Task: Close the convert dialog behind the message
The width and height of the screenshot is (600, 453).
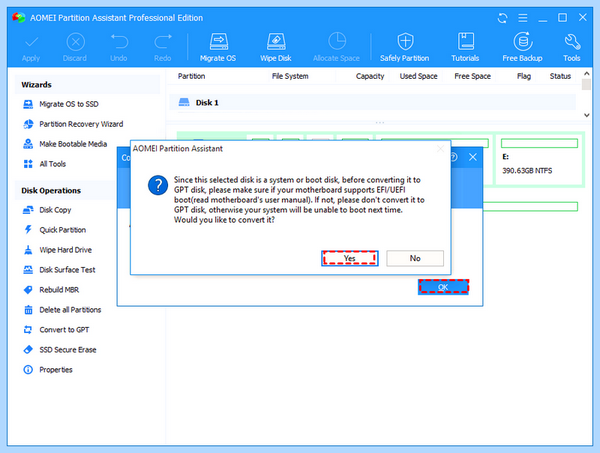Action: click(473, 157)
